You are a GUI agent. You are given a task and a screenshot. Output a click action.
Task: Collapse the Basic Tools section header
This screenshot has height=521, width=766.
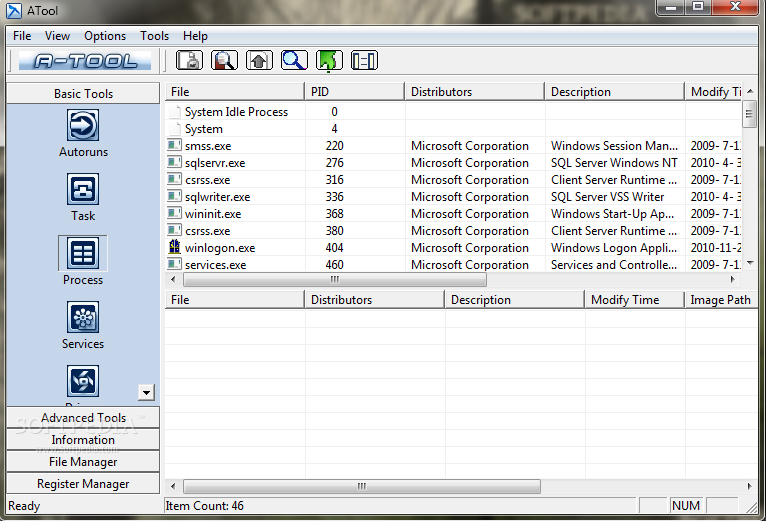tap(83, 93)
